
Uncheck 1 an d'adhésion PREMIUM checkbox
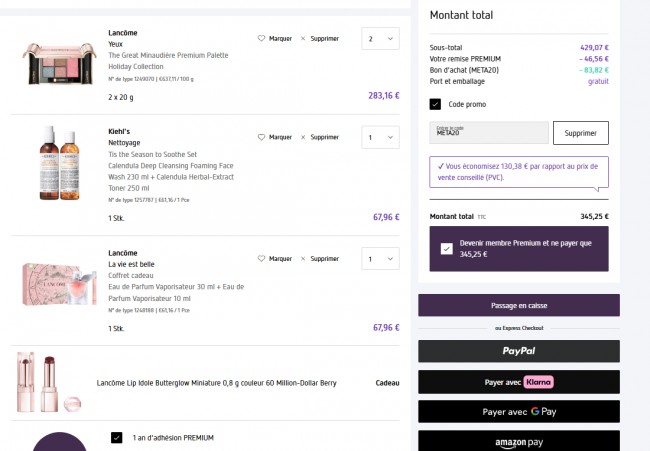pos(116,437)
